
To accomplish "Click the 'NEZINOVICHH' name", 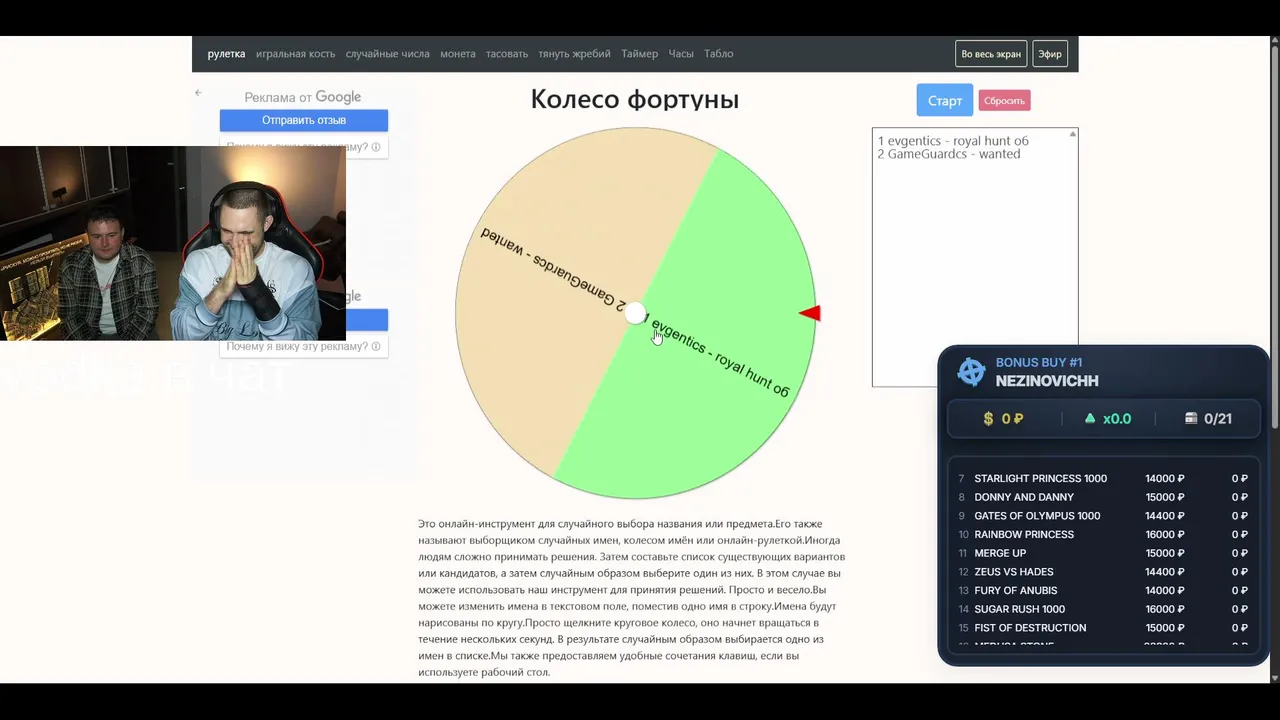I will click(x=1047, y=381).
